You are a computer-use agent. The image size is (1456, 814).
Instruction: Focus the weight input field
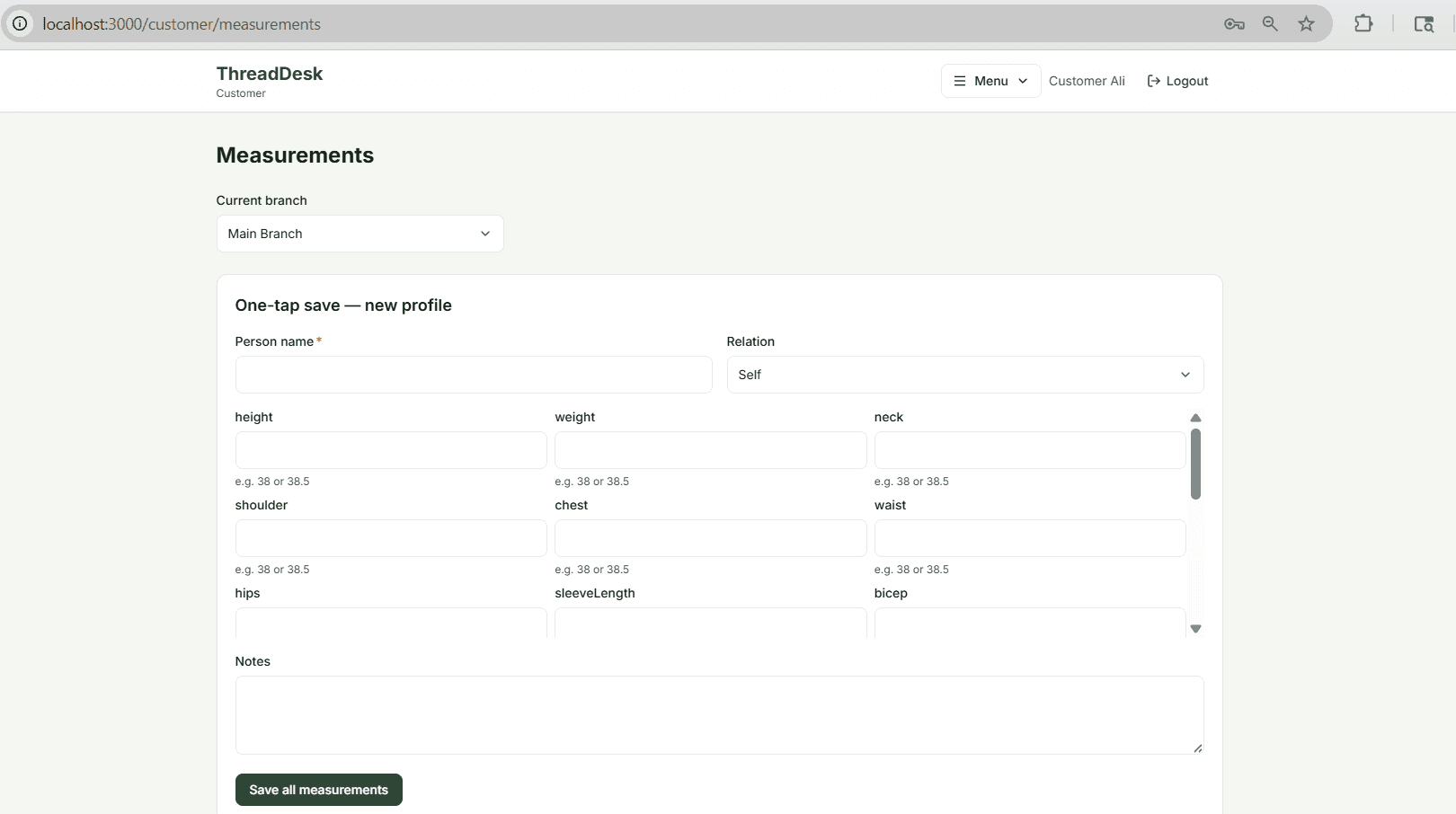(x=710, y=450)
